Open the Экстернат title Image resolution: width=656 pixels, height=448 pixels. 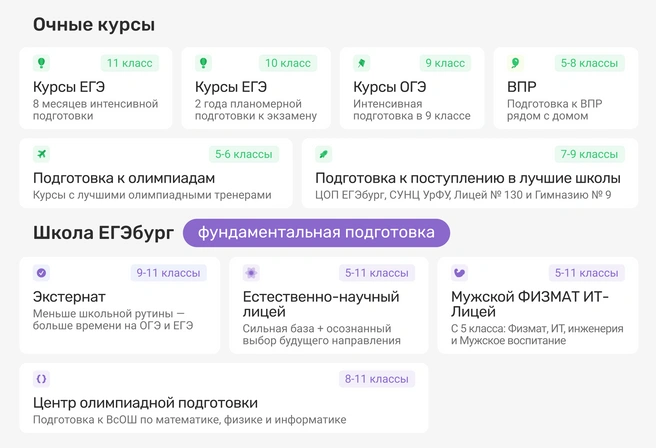tap(69, 297)
